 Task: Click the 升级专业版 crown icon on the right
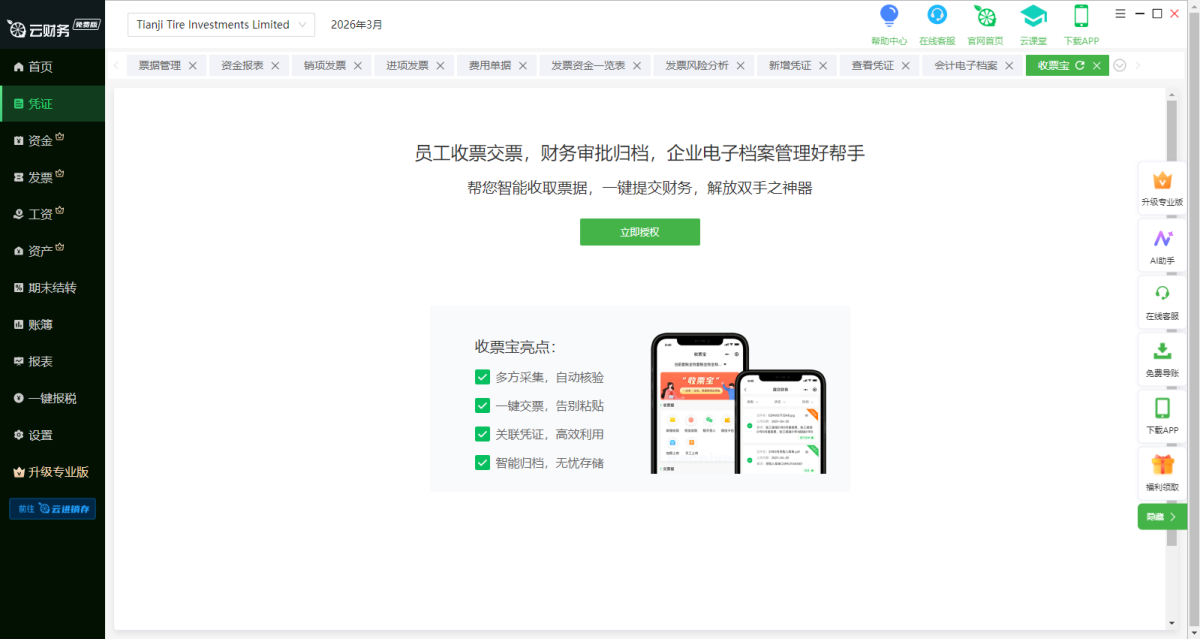point(1162,180)
